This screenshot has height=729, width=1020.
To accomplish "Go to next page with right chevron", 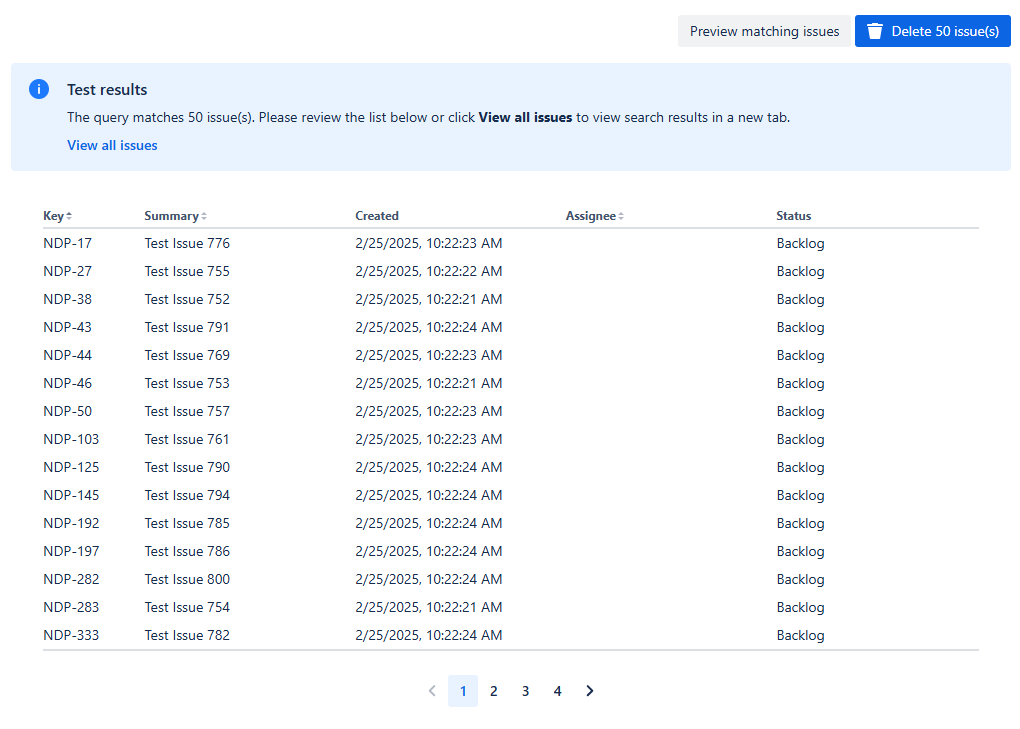I will pos(590,691).
